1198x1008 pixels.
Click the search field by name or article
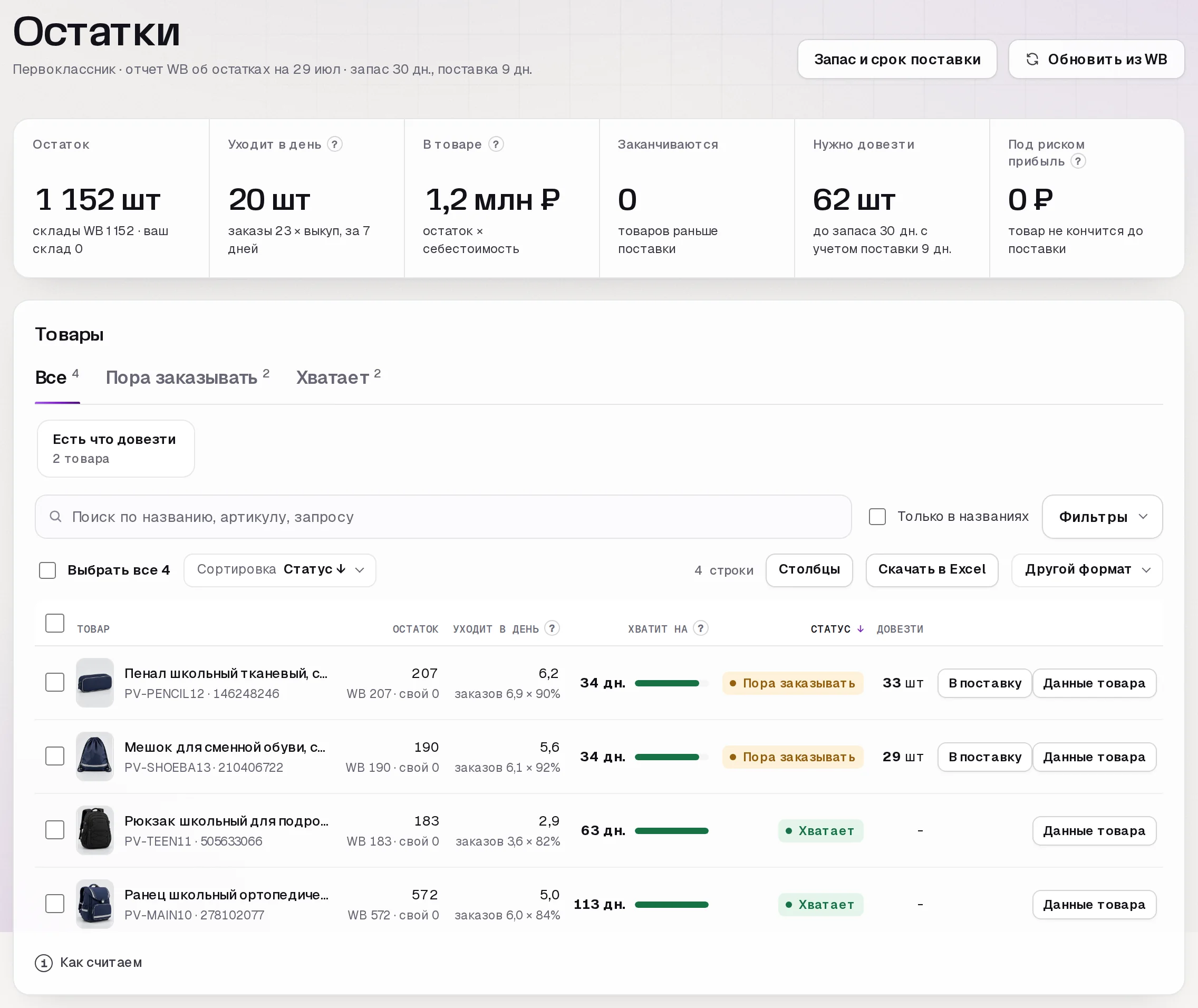[x=443, y=517]
